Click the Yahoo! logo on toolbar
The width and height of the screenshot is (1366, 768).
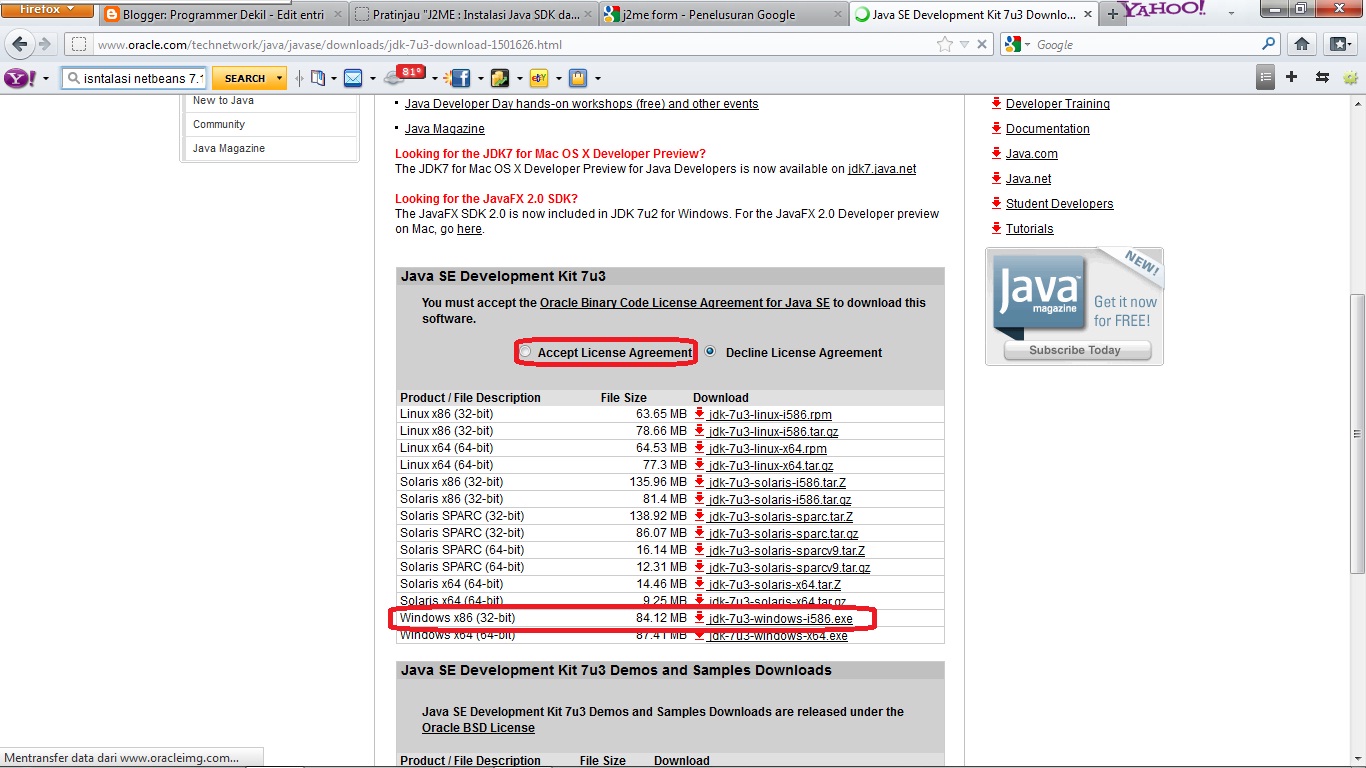click(20, 78)
